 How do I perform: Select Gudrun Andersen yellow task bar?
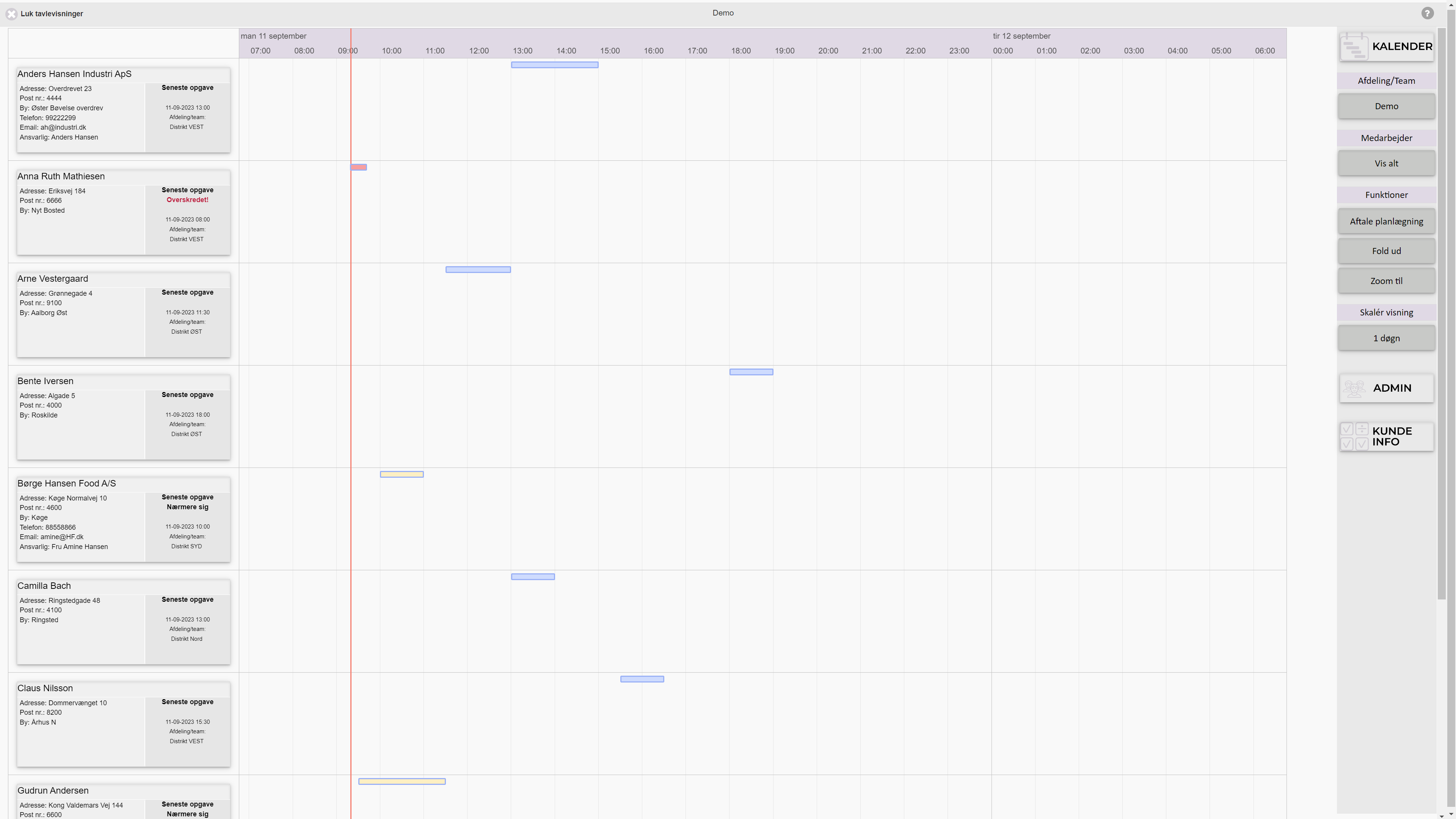tap(402, 781)
